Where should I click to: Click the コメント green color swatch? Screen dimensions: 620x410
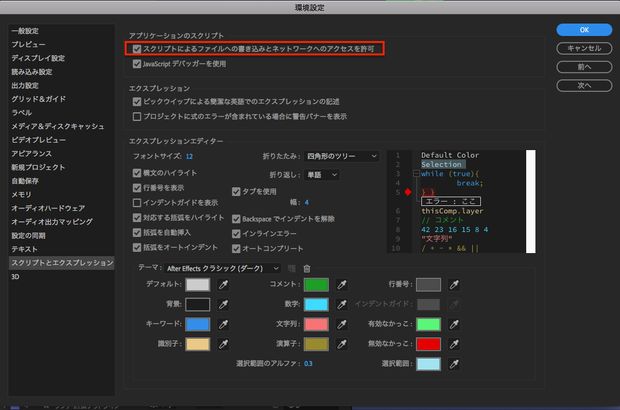pyautogui.click(x=316, y=284)
